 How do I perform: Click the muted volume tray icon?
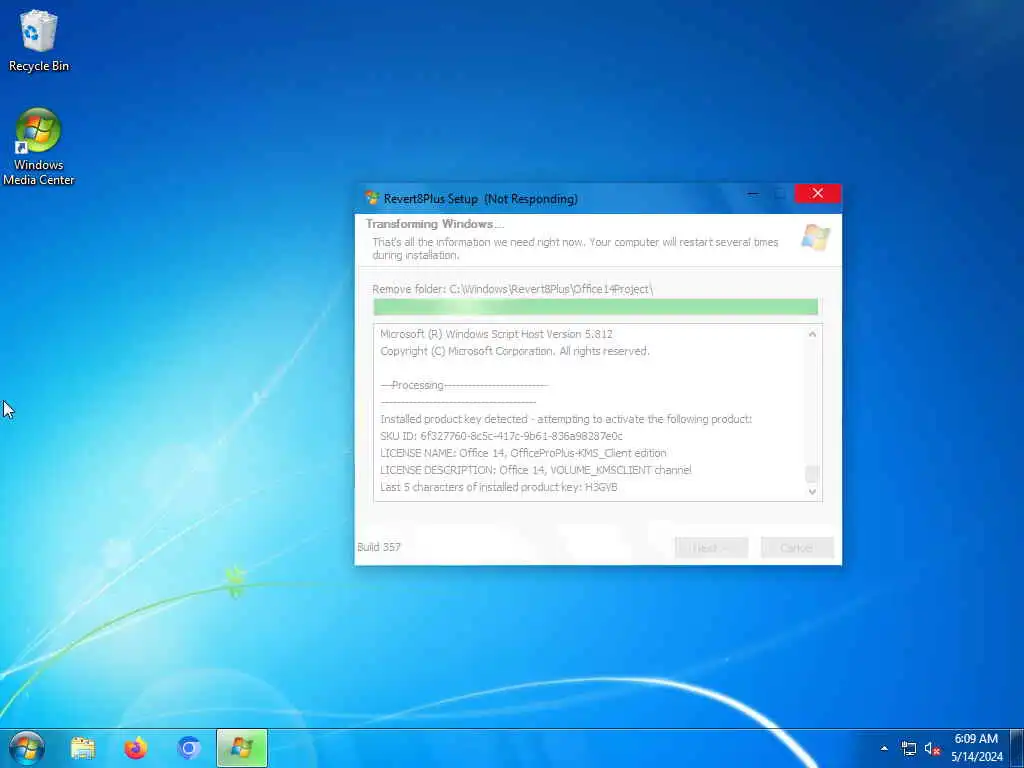coord(932,749)
